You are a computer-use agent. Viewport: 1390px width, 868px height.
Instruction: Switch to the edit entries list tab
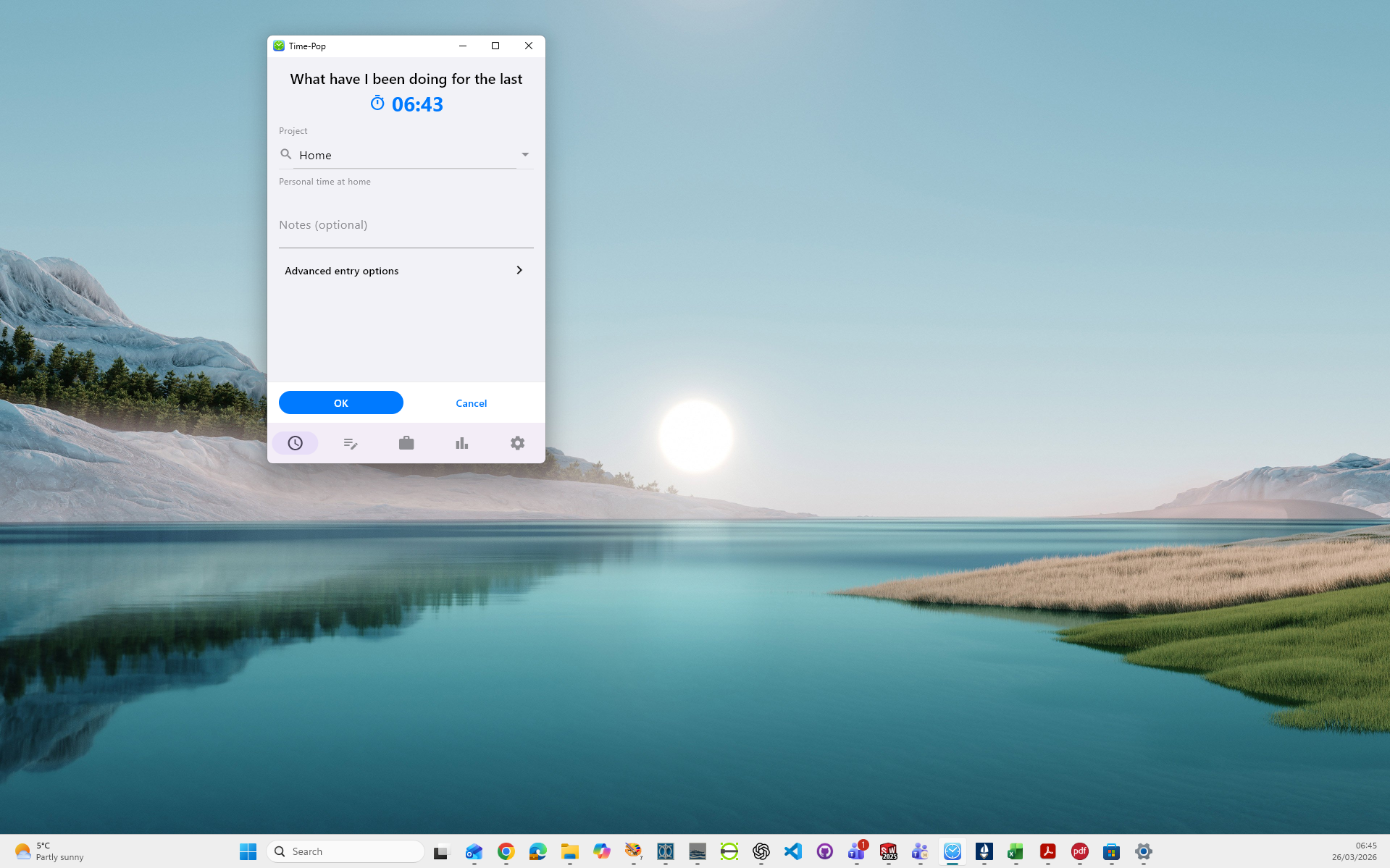[x=351, y=443]
